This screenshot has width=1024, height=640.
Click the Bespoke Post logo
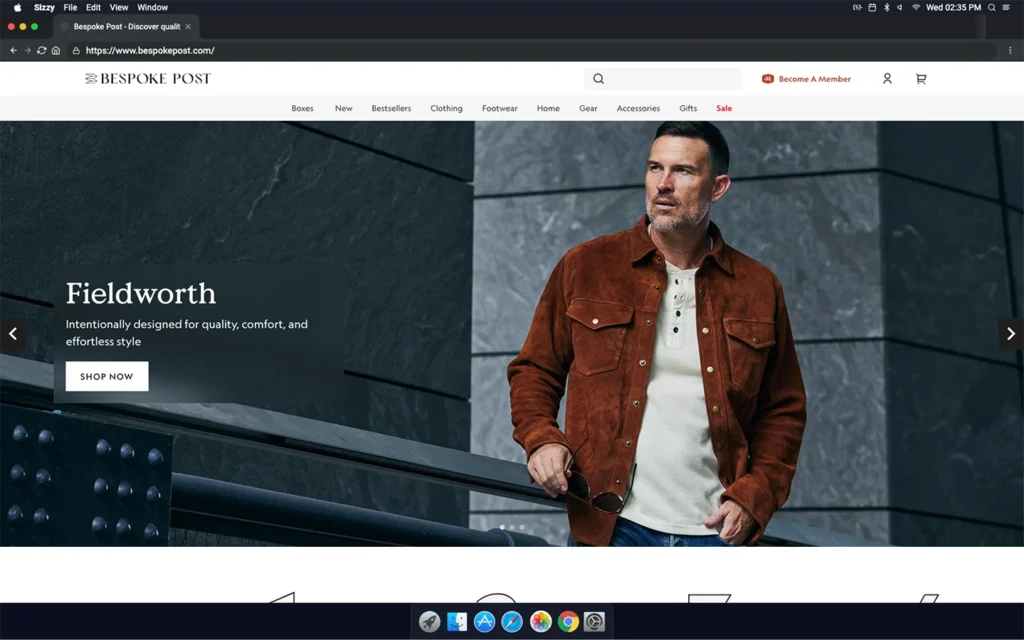[x=148, y=79]
